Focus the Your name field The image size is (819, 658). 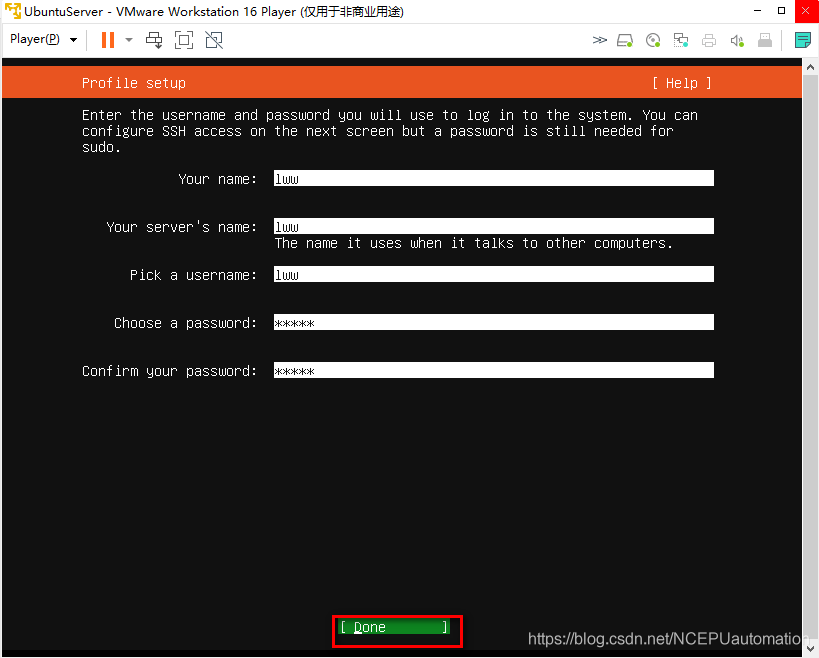(x=494, y=178)
